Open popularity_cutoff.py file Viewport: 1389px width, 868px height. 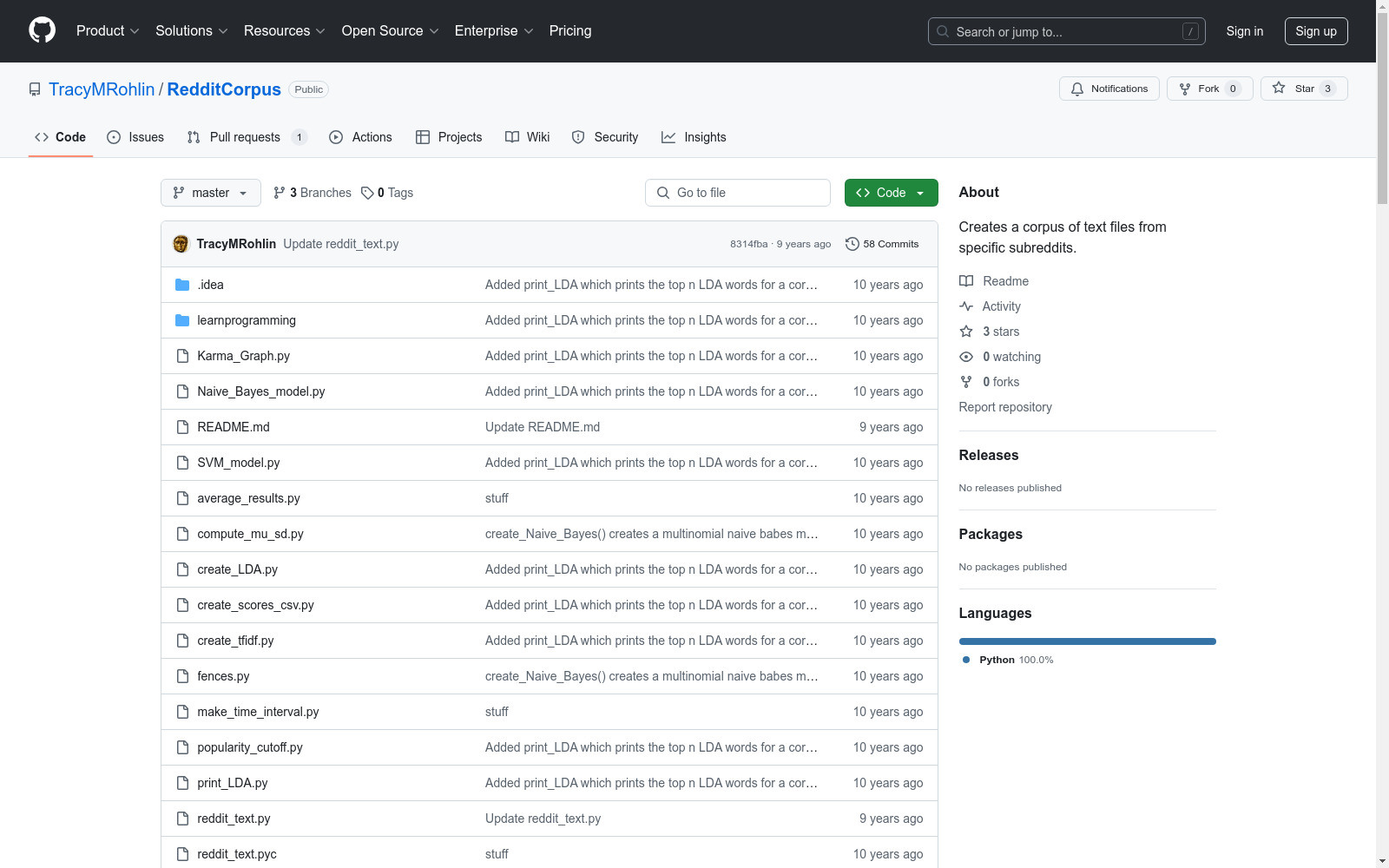click(250, 747)
